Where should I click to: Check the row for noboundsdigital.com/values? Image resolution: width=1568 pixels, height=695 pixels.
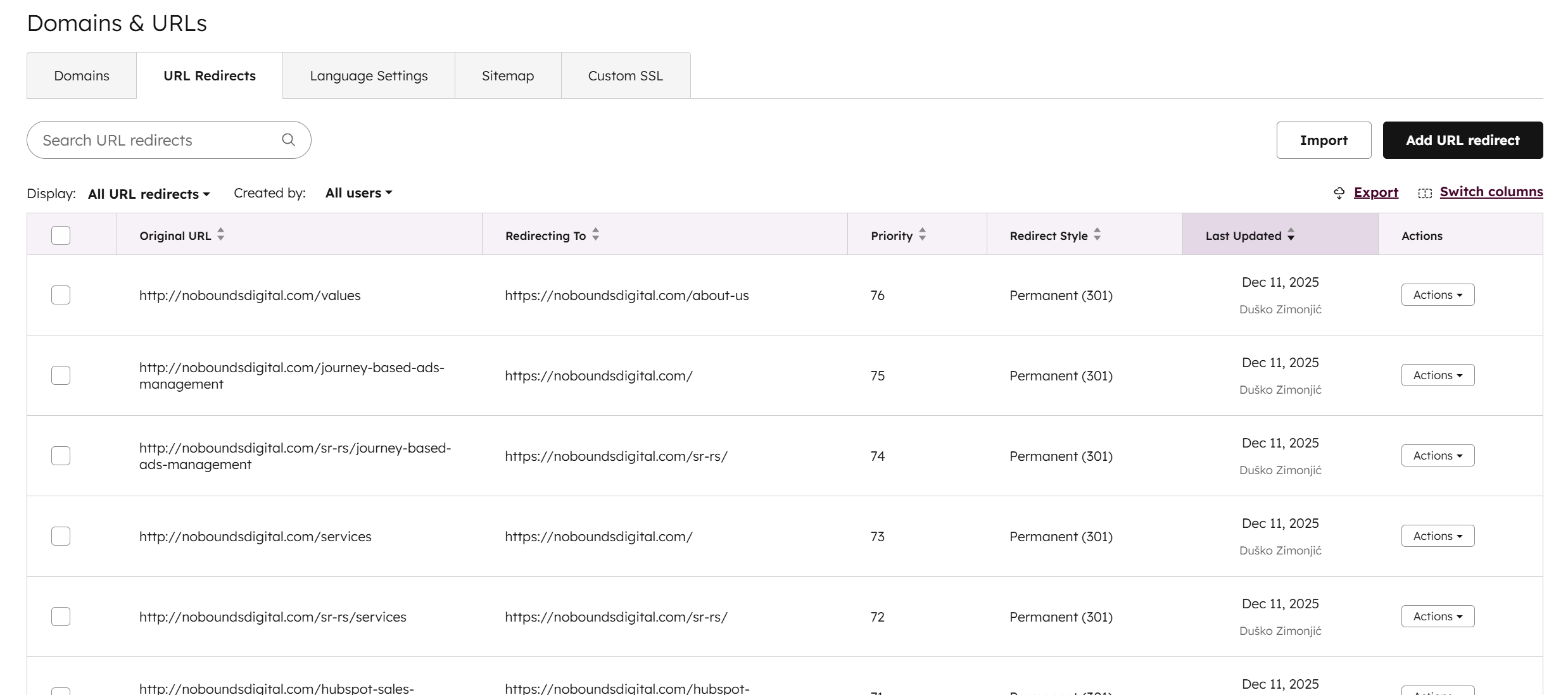pos(60,294)
